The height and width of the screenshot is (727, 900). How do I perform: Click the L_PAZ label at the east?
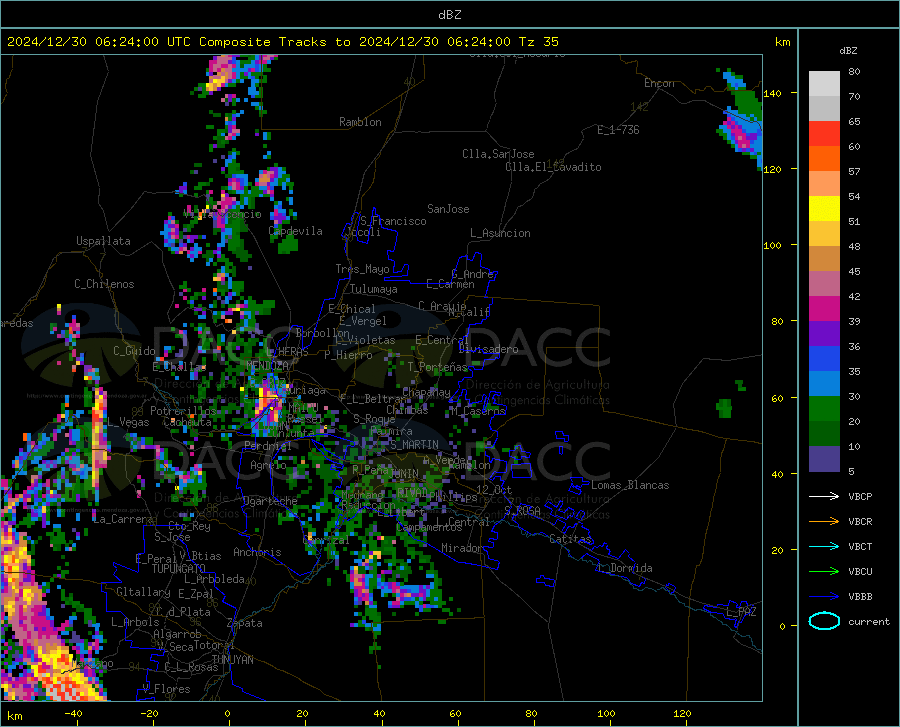(x=741, y=612)
